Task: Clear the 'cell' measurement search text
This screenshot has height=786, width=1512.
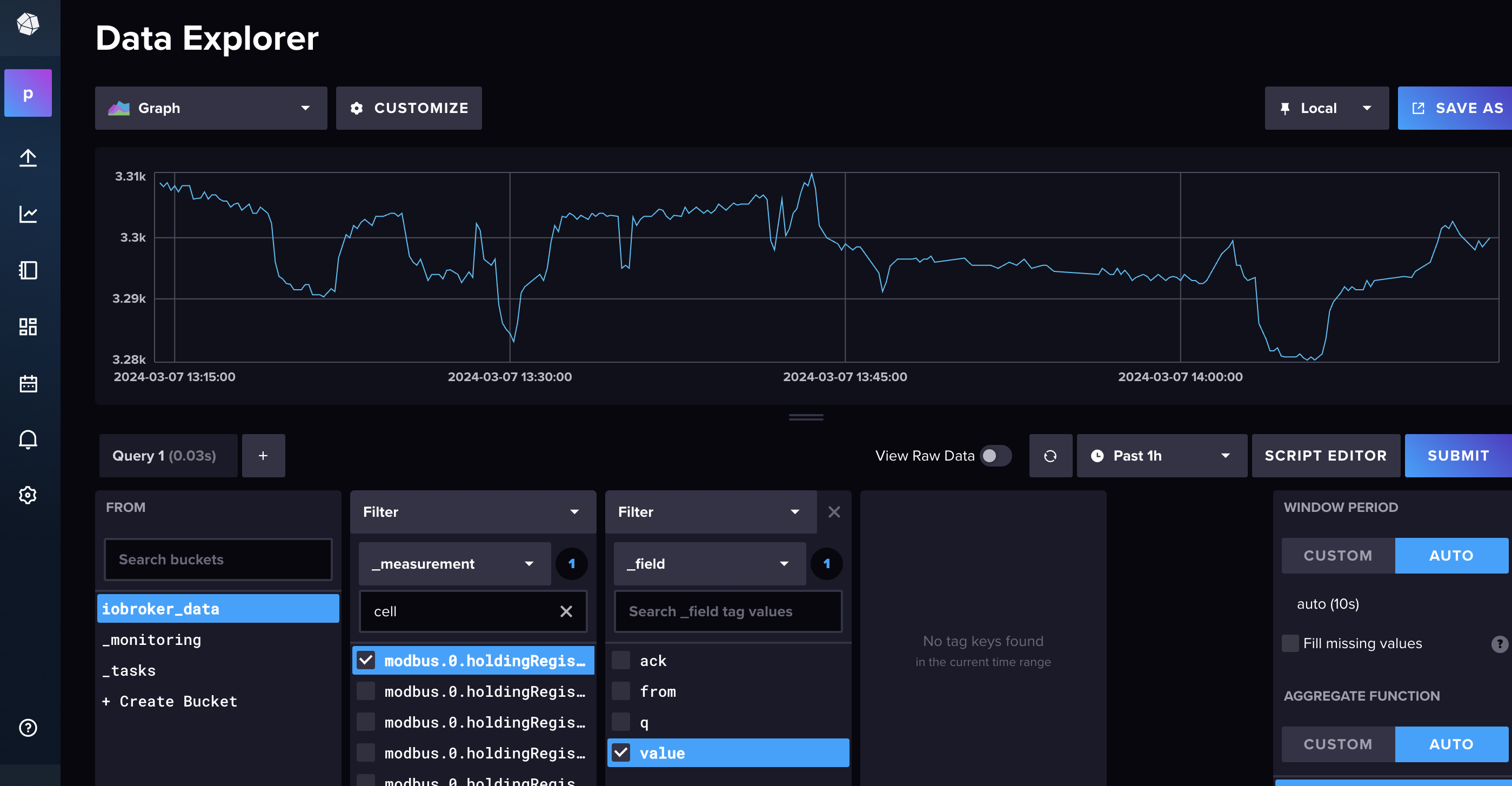Action: coord(566,611)
